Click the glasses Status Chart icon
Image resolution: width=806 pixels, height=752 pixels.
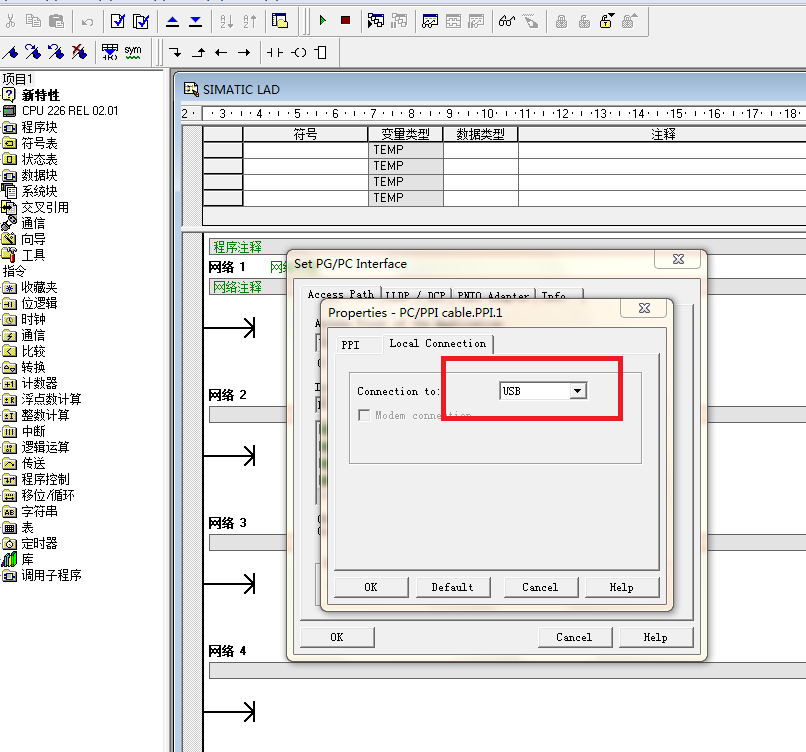(x=507, y=21)
